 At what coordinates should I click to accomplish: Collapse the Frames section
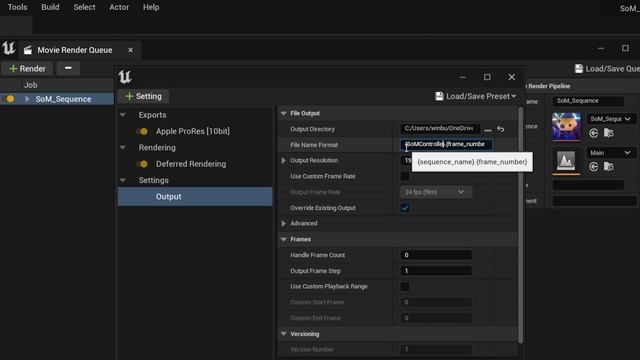point(284,239)
